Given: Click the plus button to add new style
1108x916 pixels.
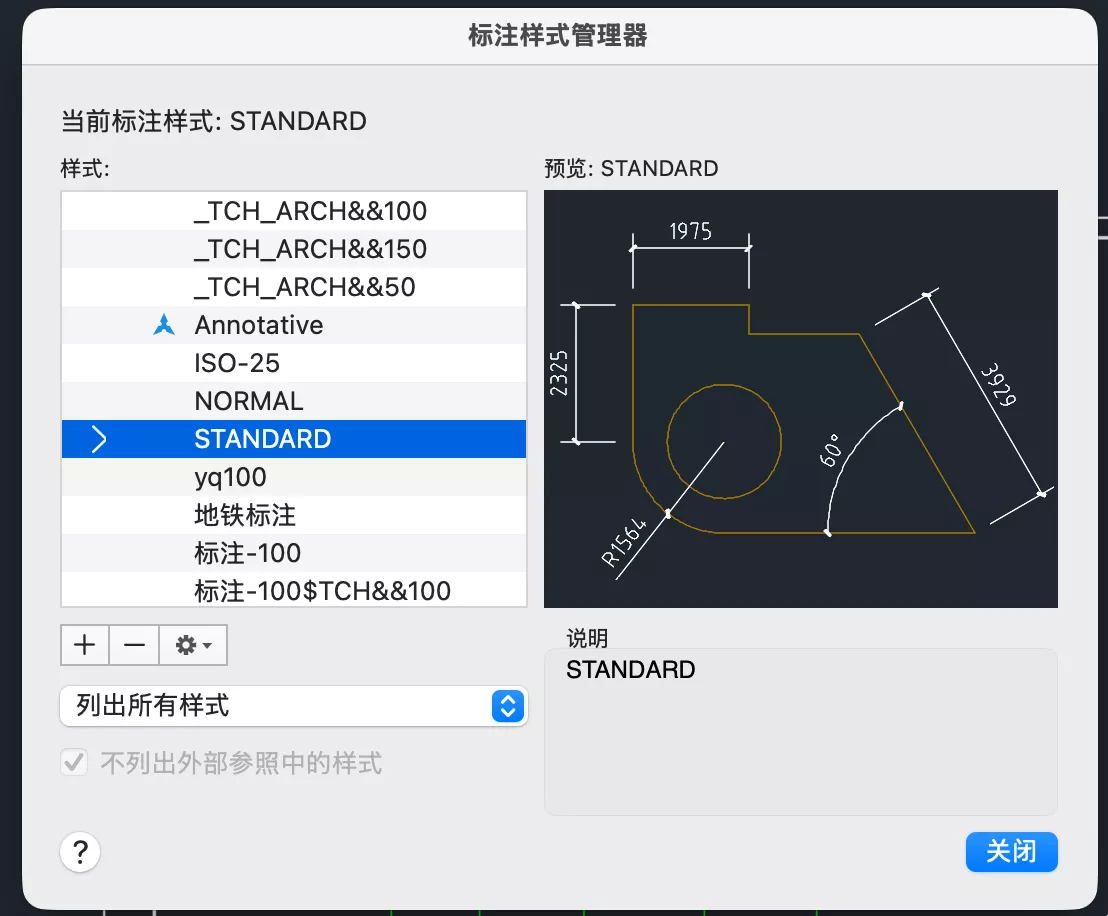Looking at the screenshot, I should (85, 645).
